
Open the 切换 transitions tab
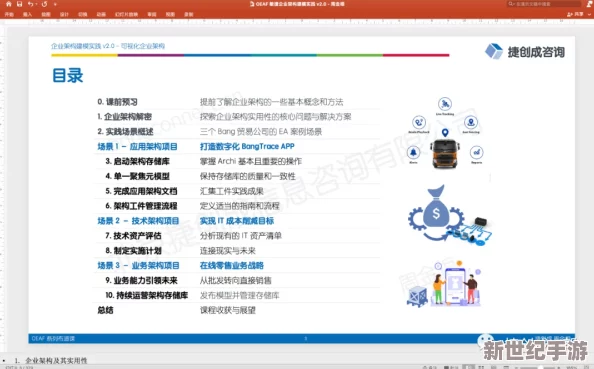(x=83, y=14)
